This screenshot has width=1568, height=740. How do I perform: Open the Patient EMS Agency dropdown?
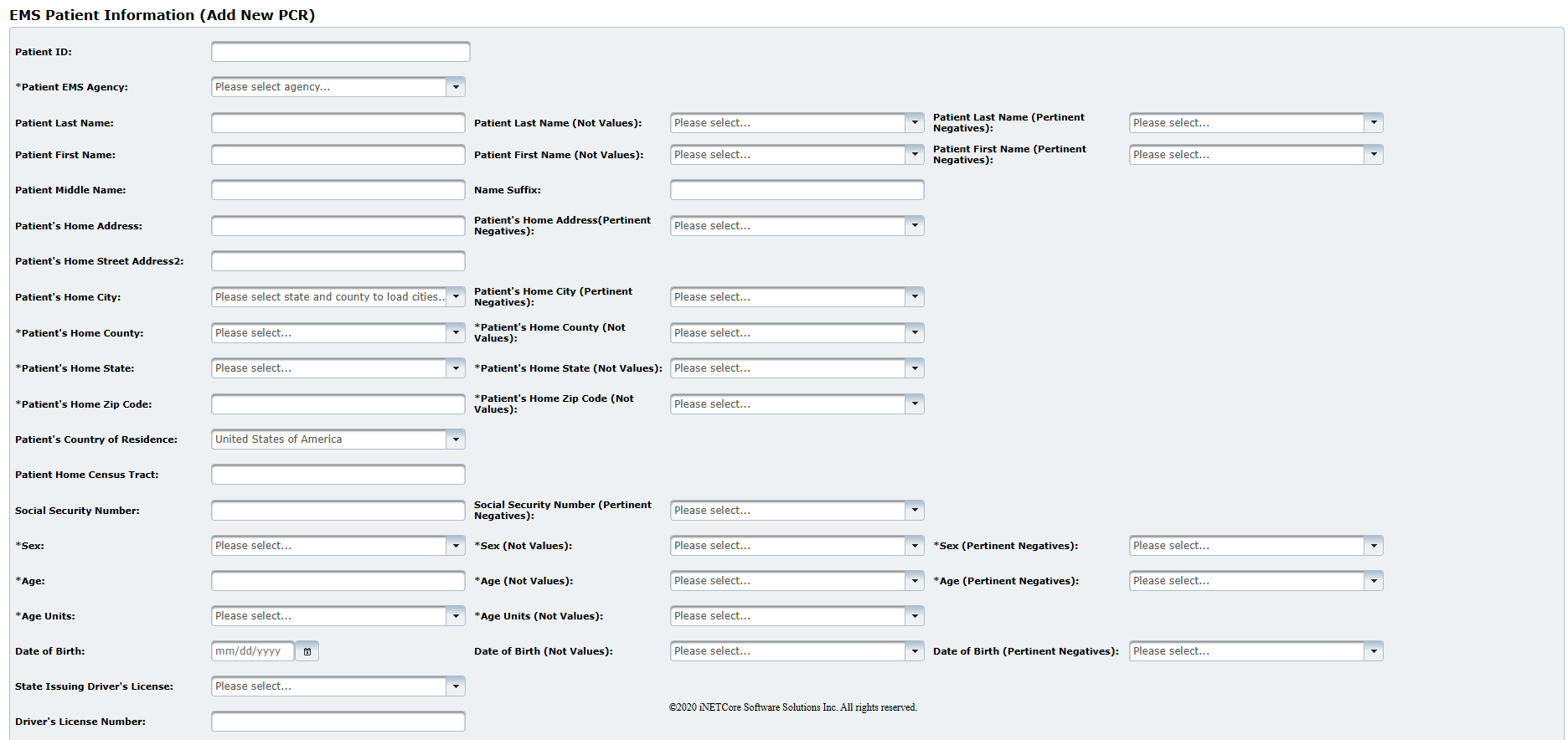[338, 87]
